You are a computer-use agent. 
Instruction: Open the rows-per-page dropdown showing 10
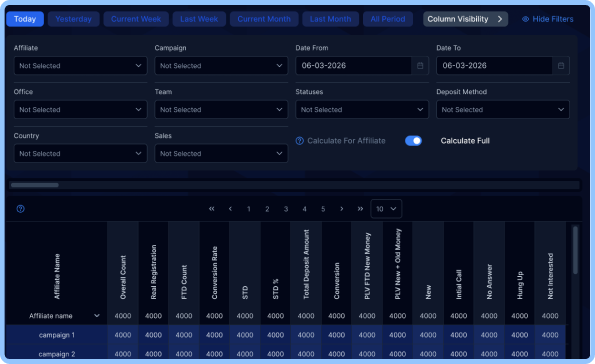[x=386, y=209]
